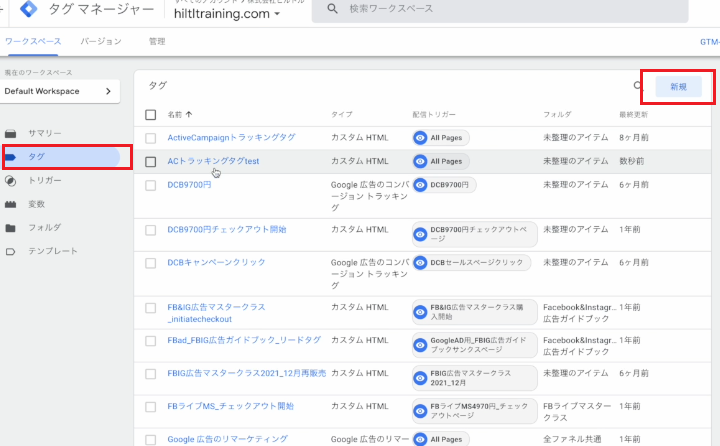Open テンプレート in the sidebar
Image resolution: width=720 pixels, height=446 pixels.
53,251
